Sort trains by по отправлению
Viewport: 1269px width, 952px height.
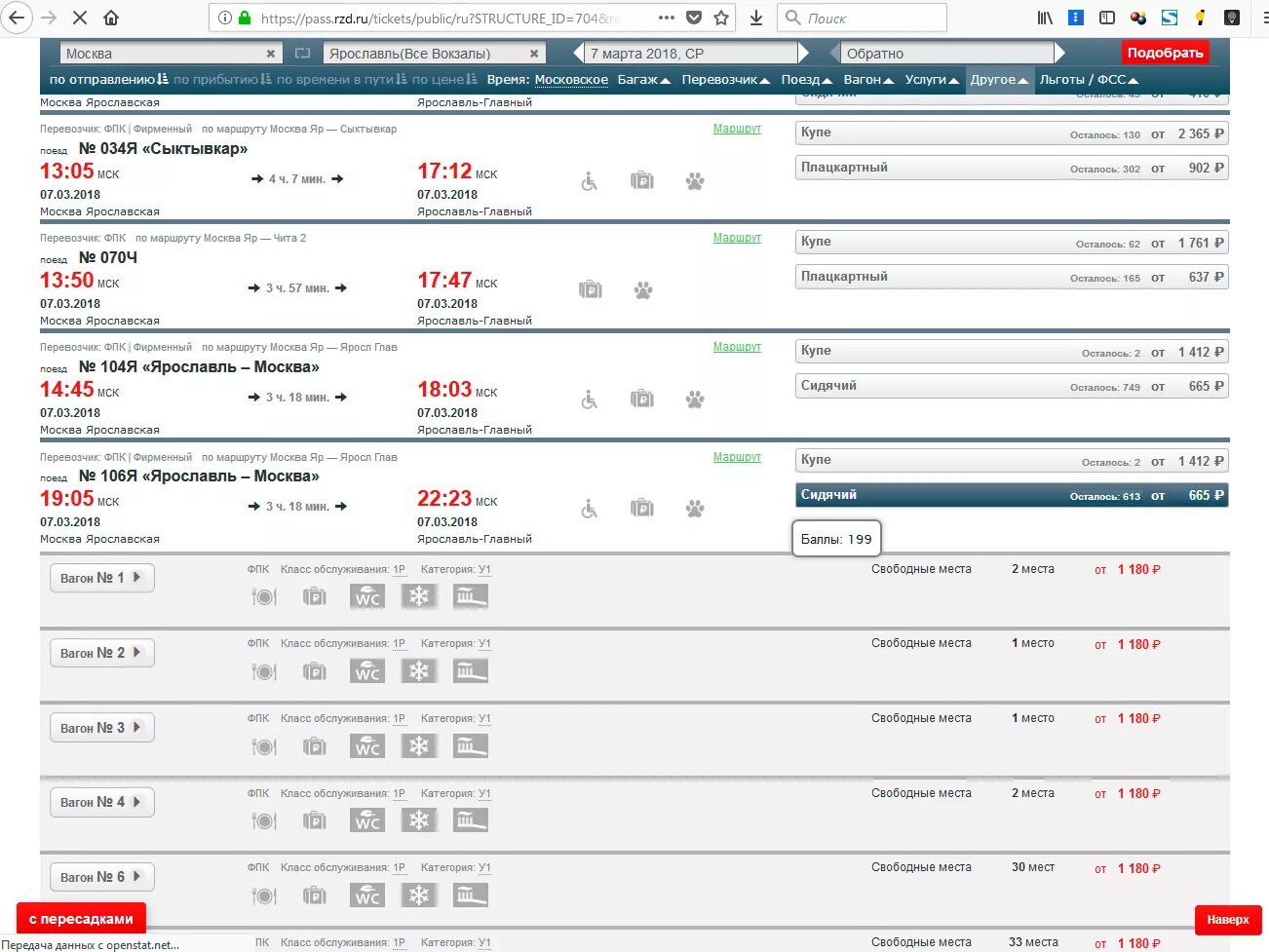[x=108, y=80]
